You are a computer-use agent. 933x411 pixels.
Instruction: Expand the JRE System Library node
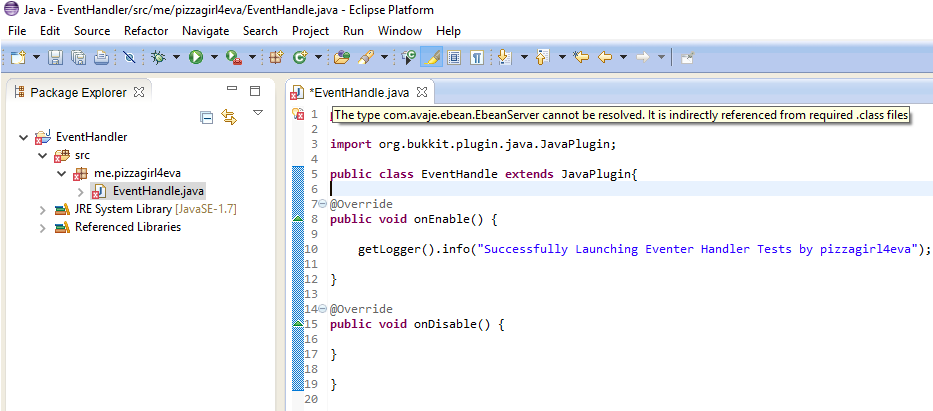click(42, 209)
